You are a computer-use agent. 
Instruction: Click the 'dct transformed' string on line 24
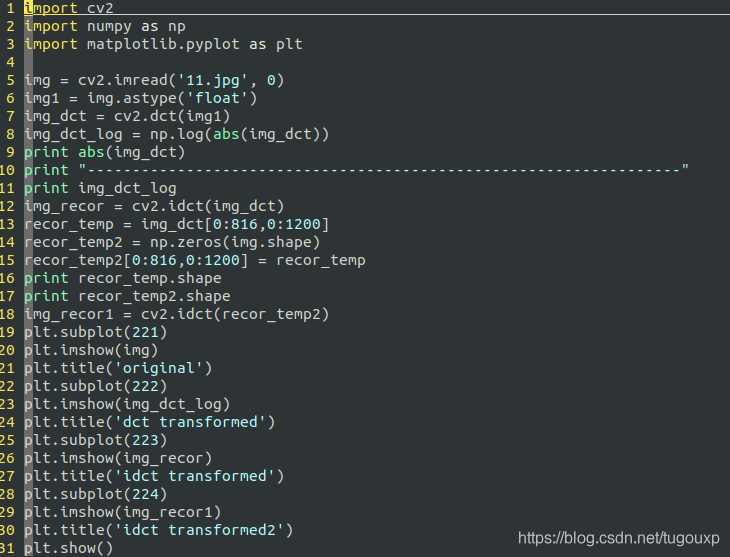[x=190, y=422]
